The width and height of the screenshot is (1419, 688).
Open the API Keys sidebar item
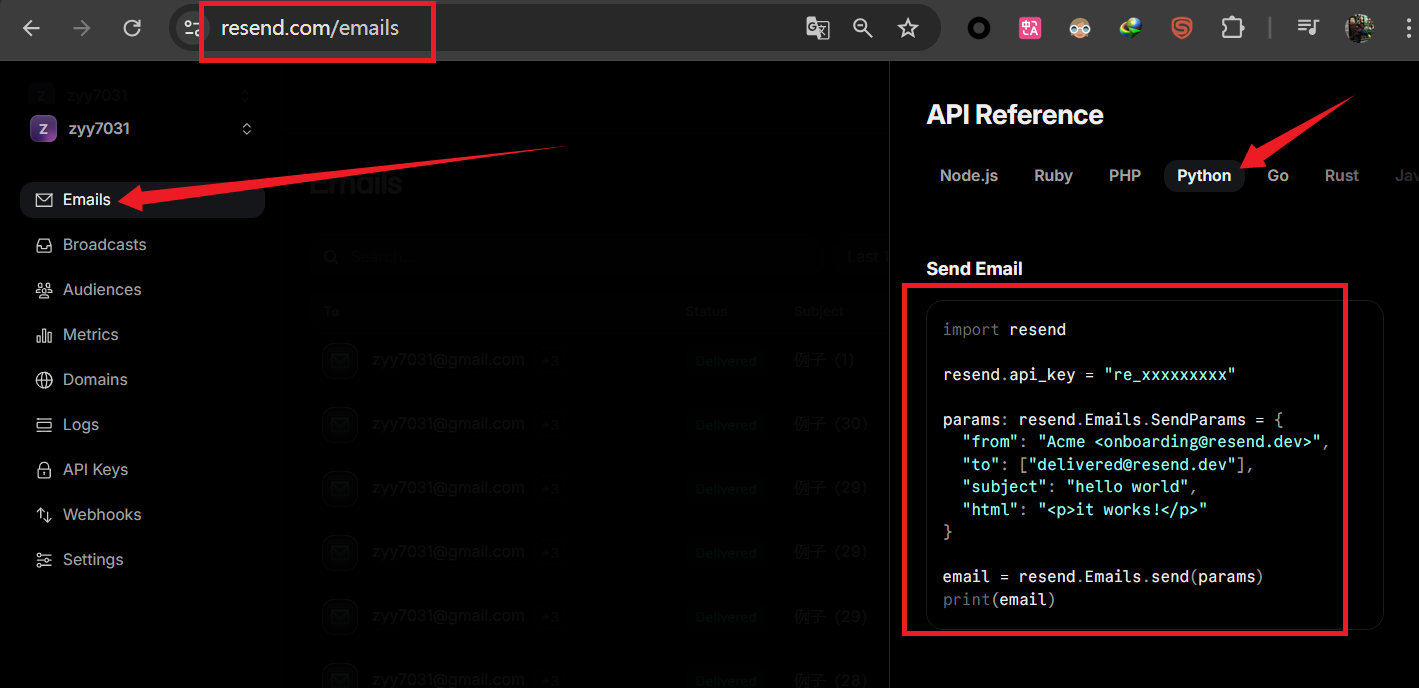(x=142, y=470)
